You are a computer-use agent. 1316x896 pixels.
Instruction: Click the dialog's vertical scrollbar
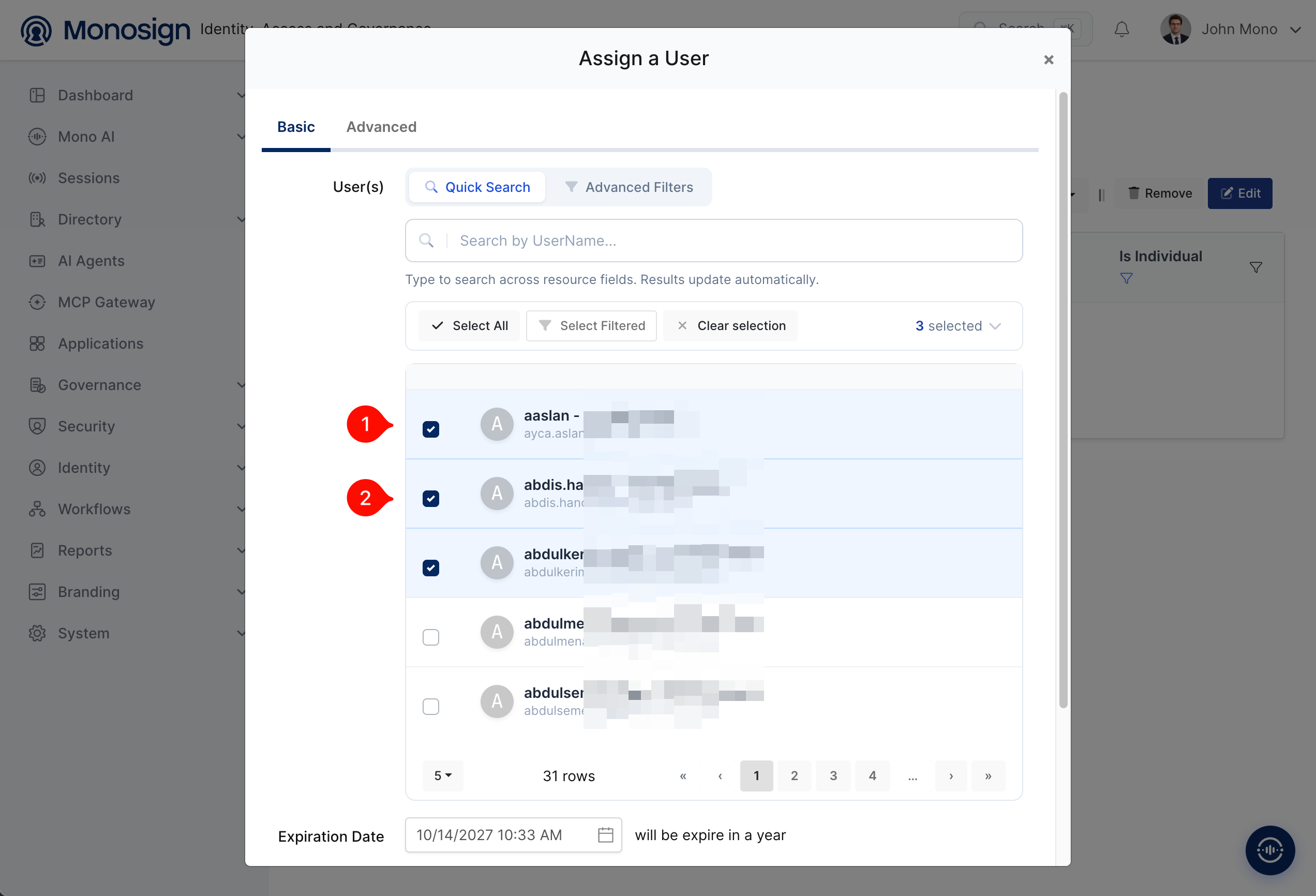pyautogui.click(x=1063, y=399)
